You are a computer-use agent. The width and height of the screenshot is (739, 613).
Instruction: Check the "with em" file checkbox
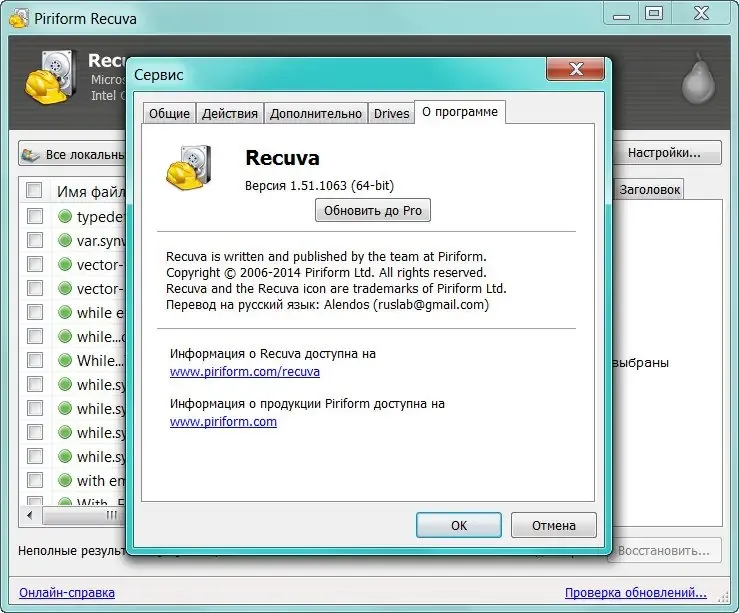pyautogui.click(x=34, y=480)
